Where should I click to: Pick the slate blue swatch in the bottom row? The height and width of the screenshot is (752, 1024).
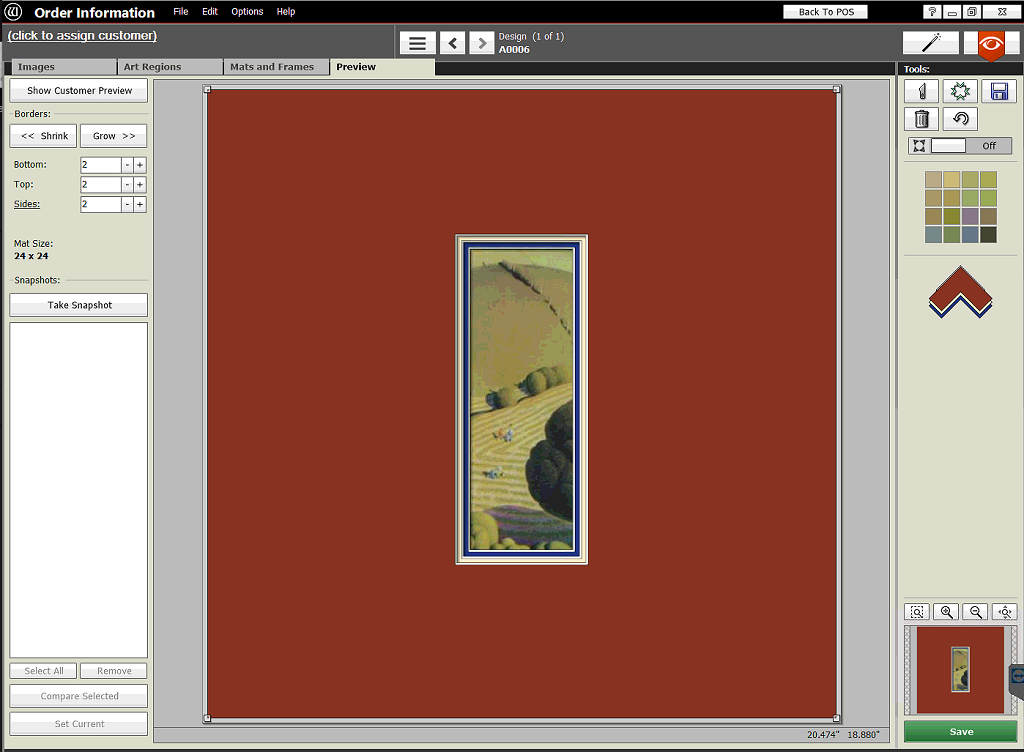(x=970, y=234)
